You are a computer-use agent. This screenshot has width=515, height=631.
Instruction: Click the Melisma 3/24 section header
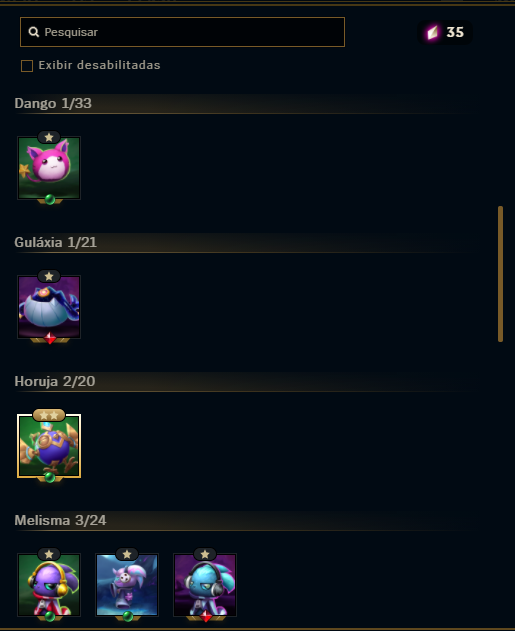pyautogui.click(x=60, y=520)
